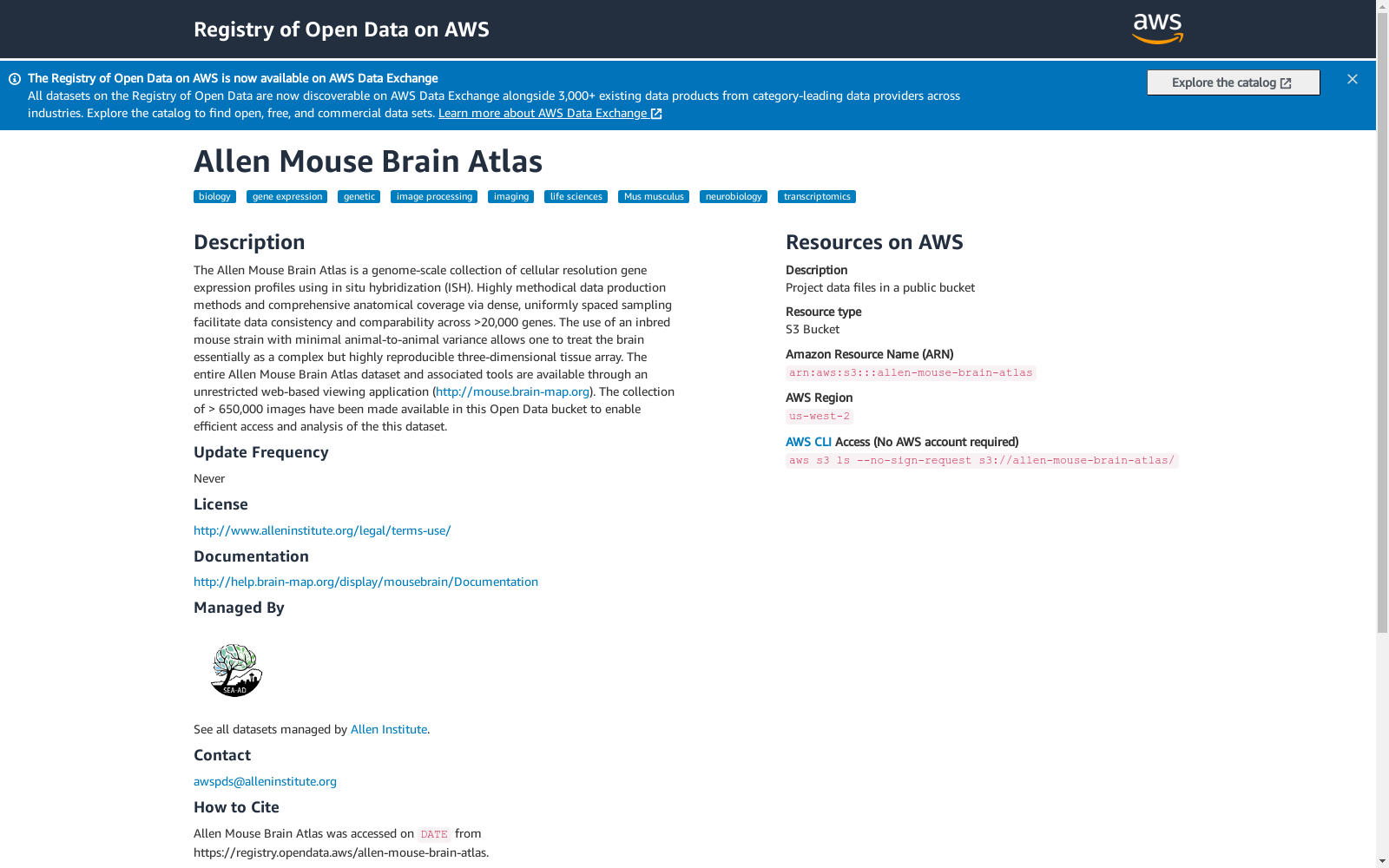Dismiss the AWS Data Exchange banner
The image size is (1389, 868).
click(1353, 79)
